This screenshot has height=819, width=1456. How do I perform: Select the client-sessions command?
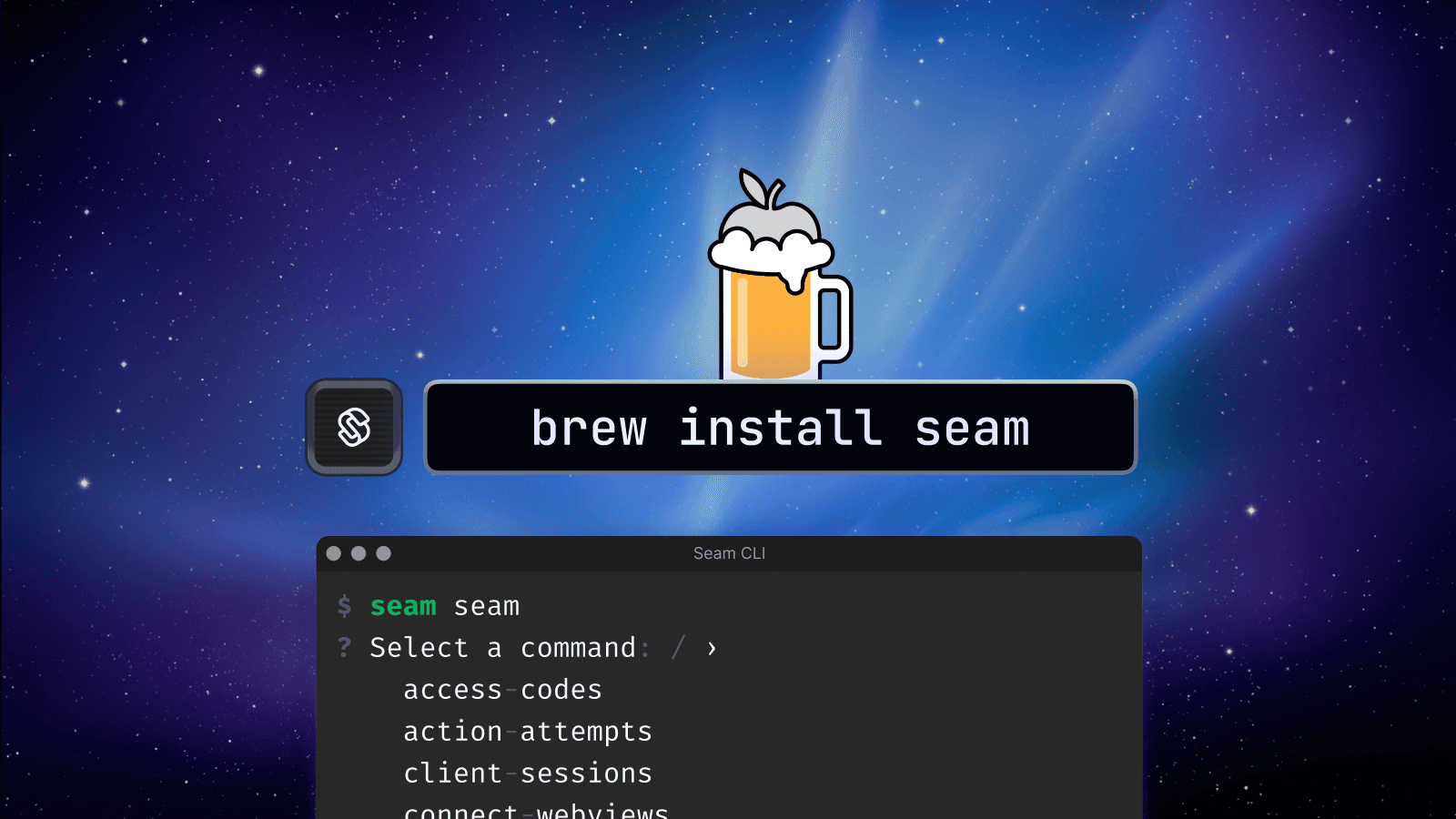click(528, 773)
